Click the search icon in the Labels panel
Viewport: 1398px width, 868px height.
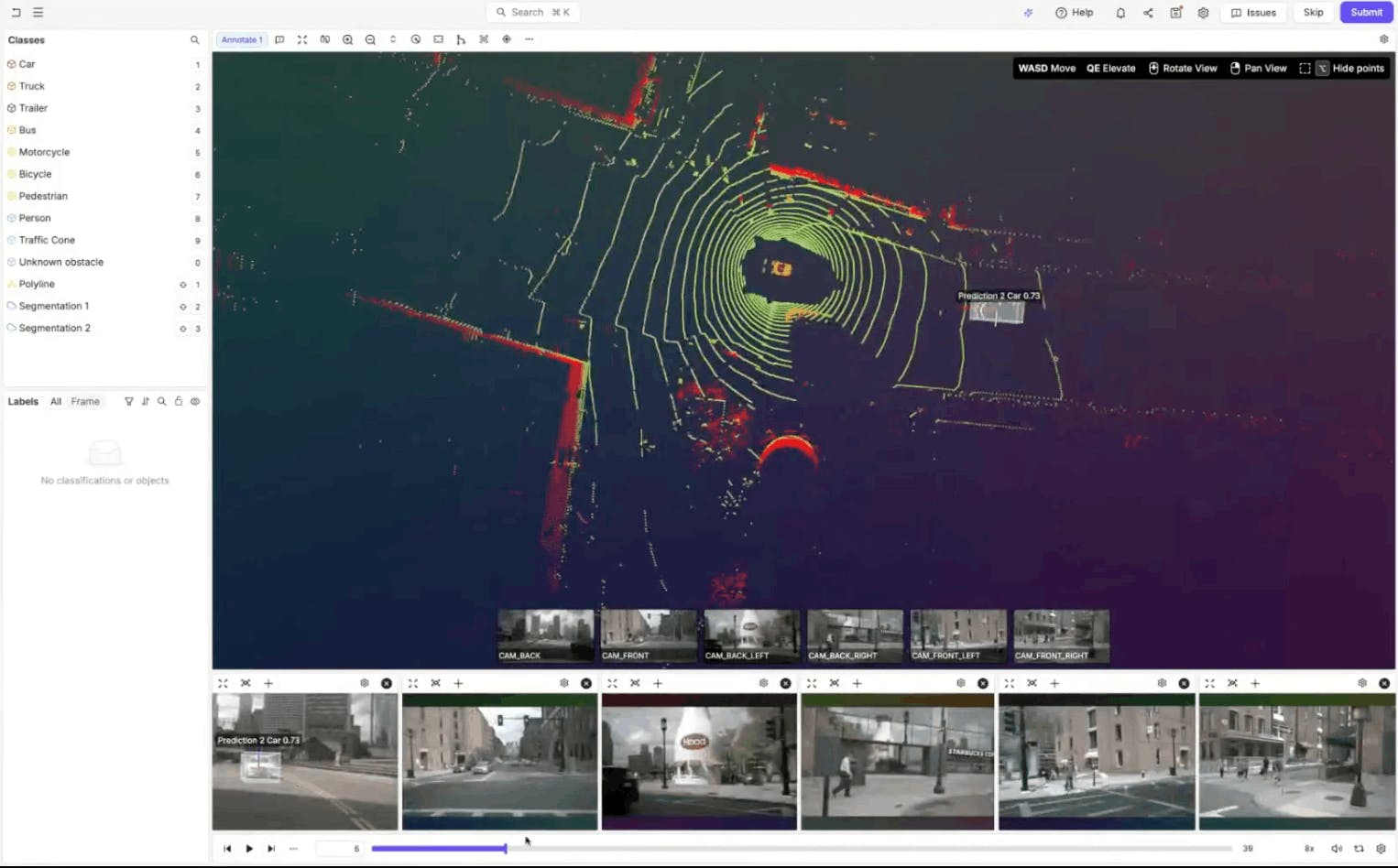click(161, 401)
